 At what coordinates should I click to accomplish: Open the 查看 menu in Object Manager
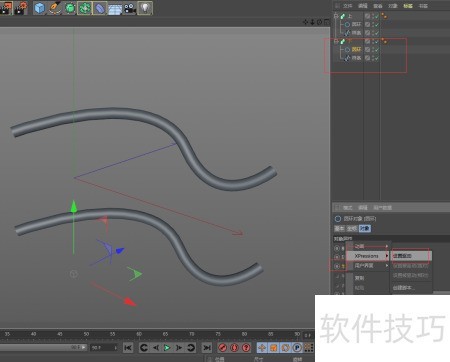[378, 6]
